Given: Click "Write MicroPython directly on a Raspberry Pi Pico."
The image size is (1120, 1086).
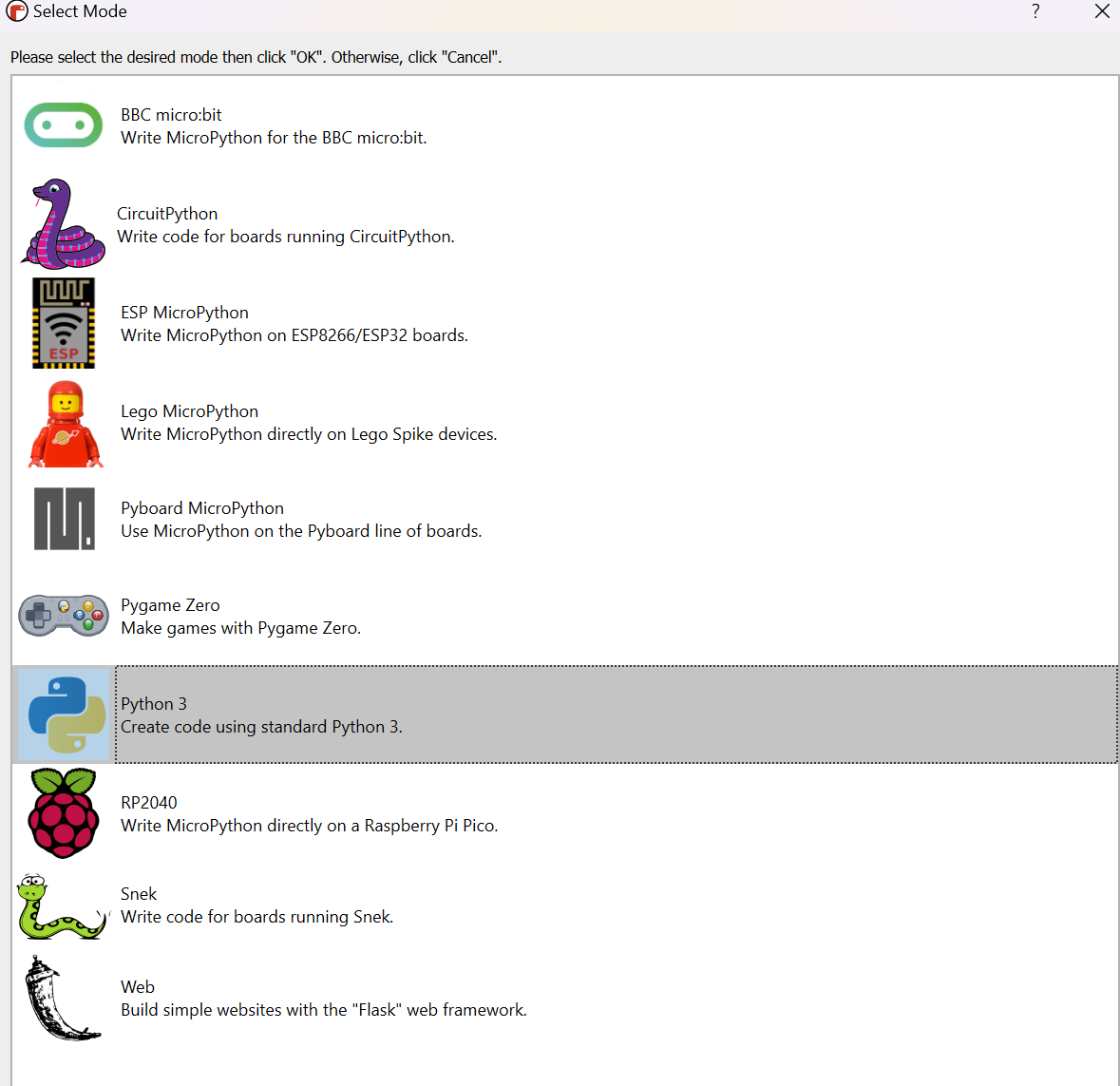Looking at the screenshot, I should click(310, 826).
